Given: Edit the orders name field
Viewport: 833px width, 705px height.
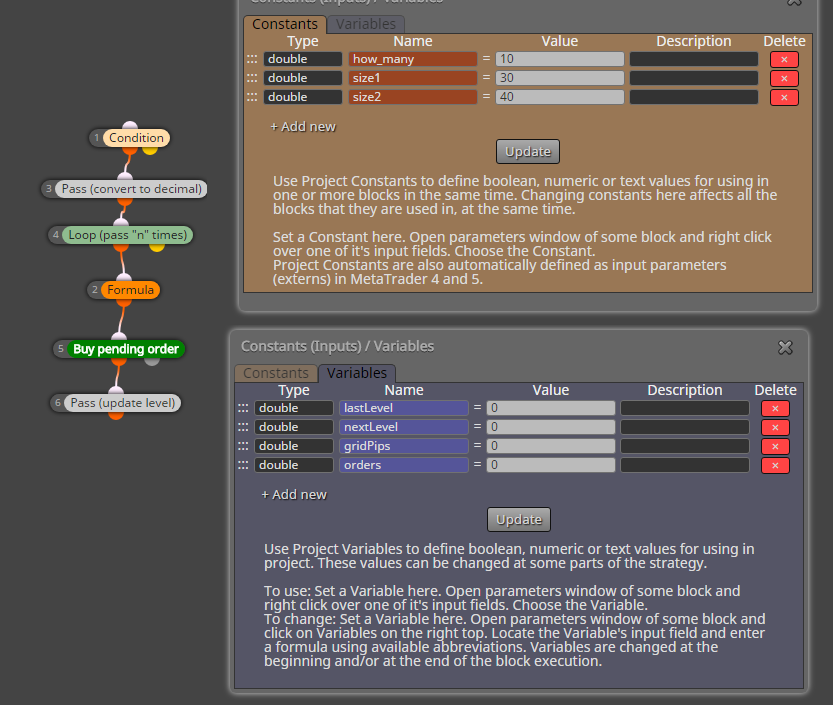Looking at the screenshot, I should point(404,465).
